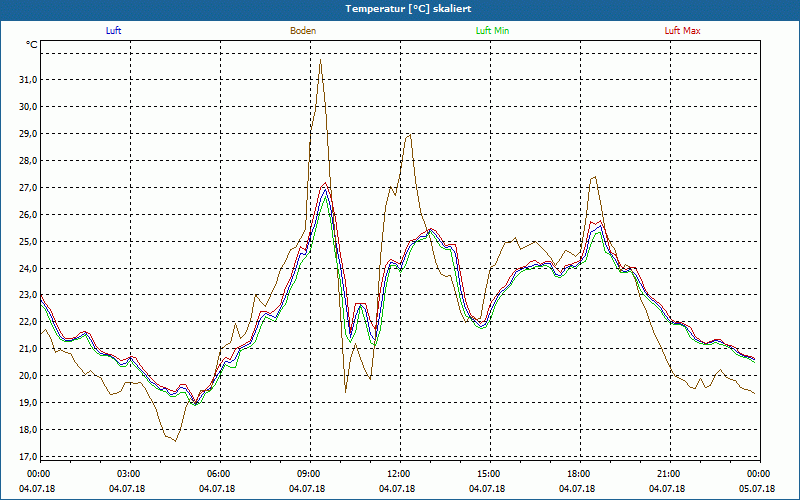Viewport: 800px width, 500px height.
Task: Click the 'Luft Min' legend label
Action: [x=492, y=31]
